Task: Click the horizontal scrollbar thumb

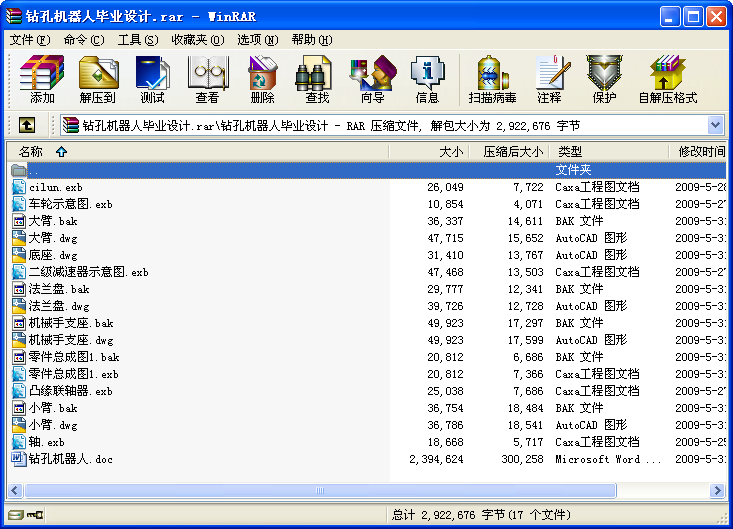Action: (320, 490)
